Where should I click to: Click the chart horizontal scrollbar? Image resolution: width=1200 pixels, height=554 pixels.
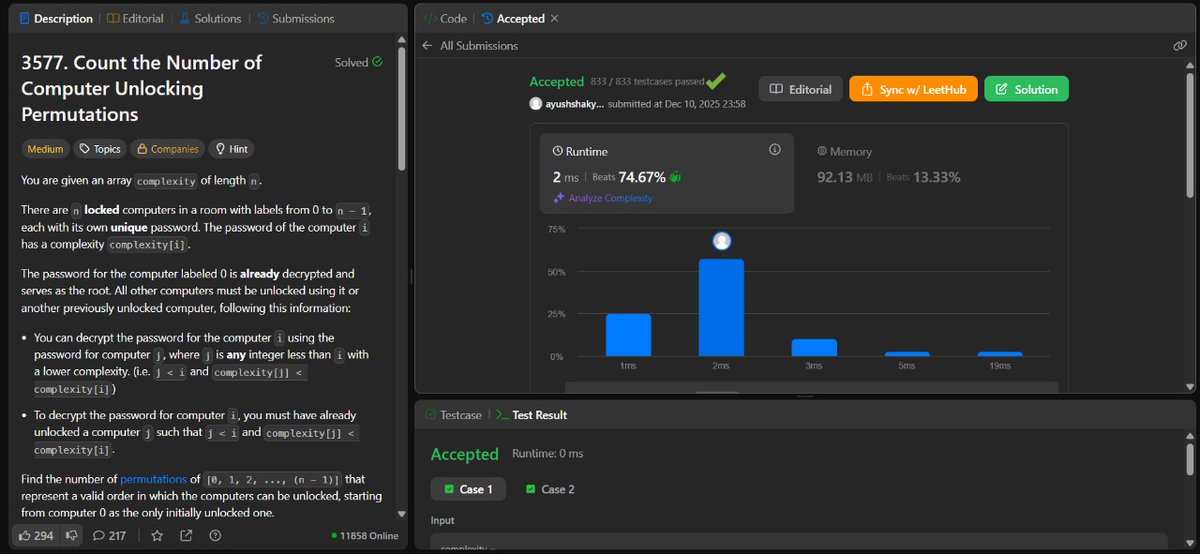point(811,389)
